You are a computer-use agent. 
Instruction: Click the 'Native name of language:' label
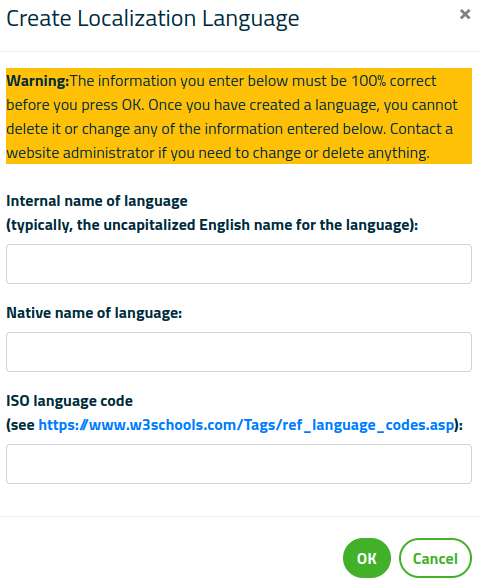tap(94, 313)
